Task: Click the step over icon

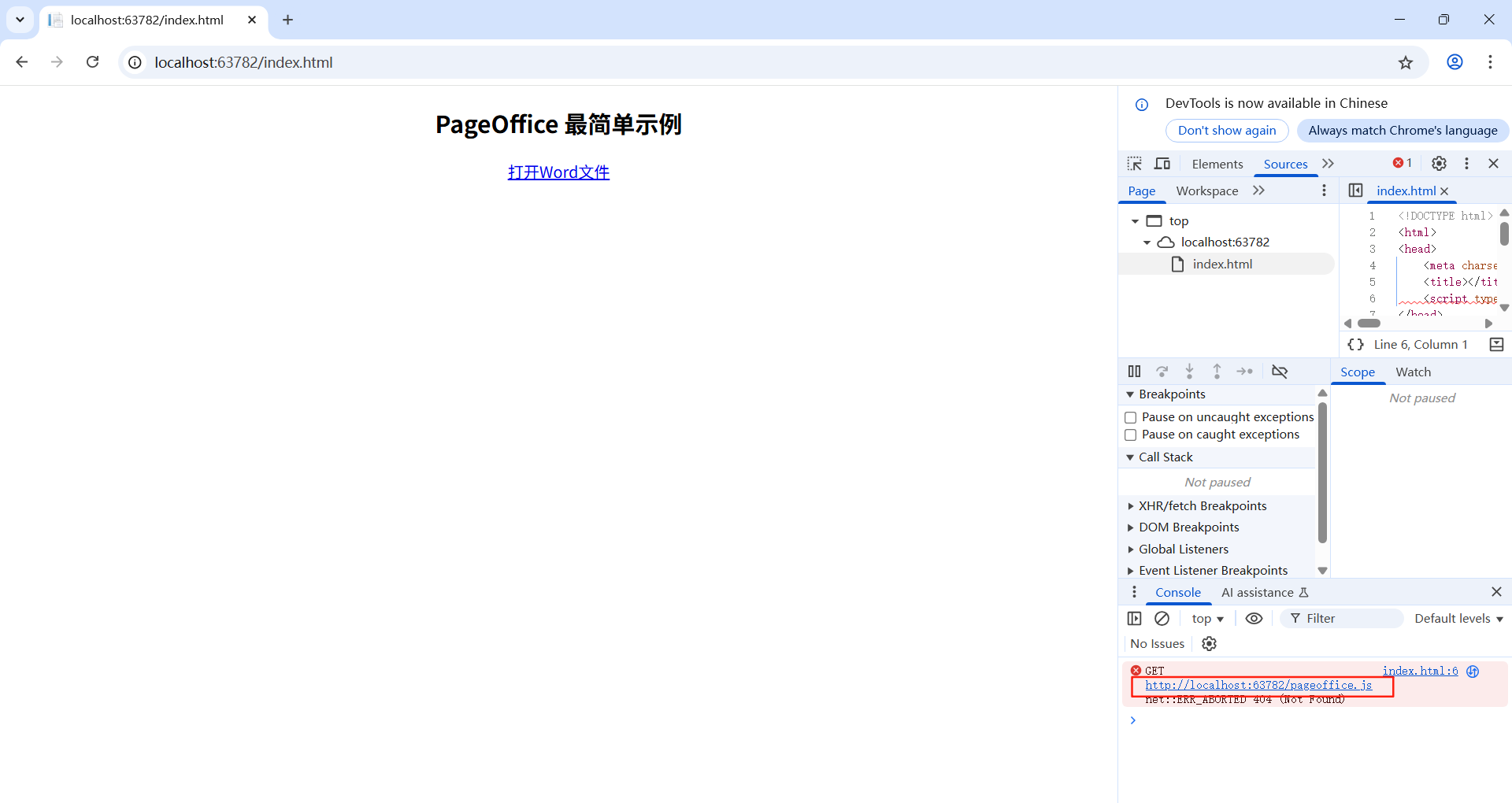Action: (x=1162, y=372)
